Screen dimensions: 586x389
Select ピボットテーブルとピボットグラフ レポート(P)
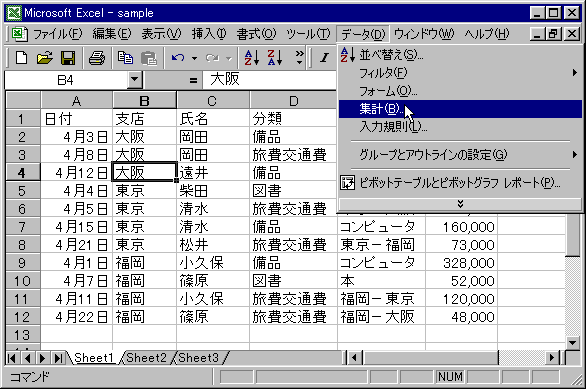(x=460, y=183)
